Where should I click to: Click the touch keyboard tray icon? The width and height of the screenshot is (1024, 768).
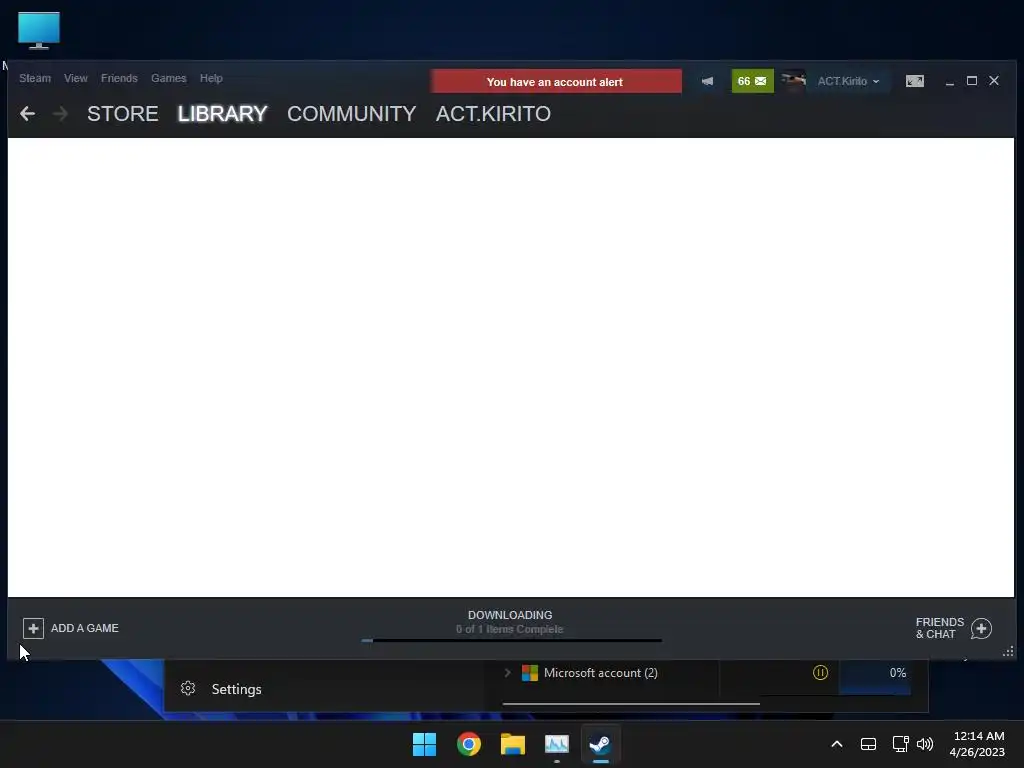(868, 744)
